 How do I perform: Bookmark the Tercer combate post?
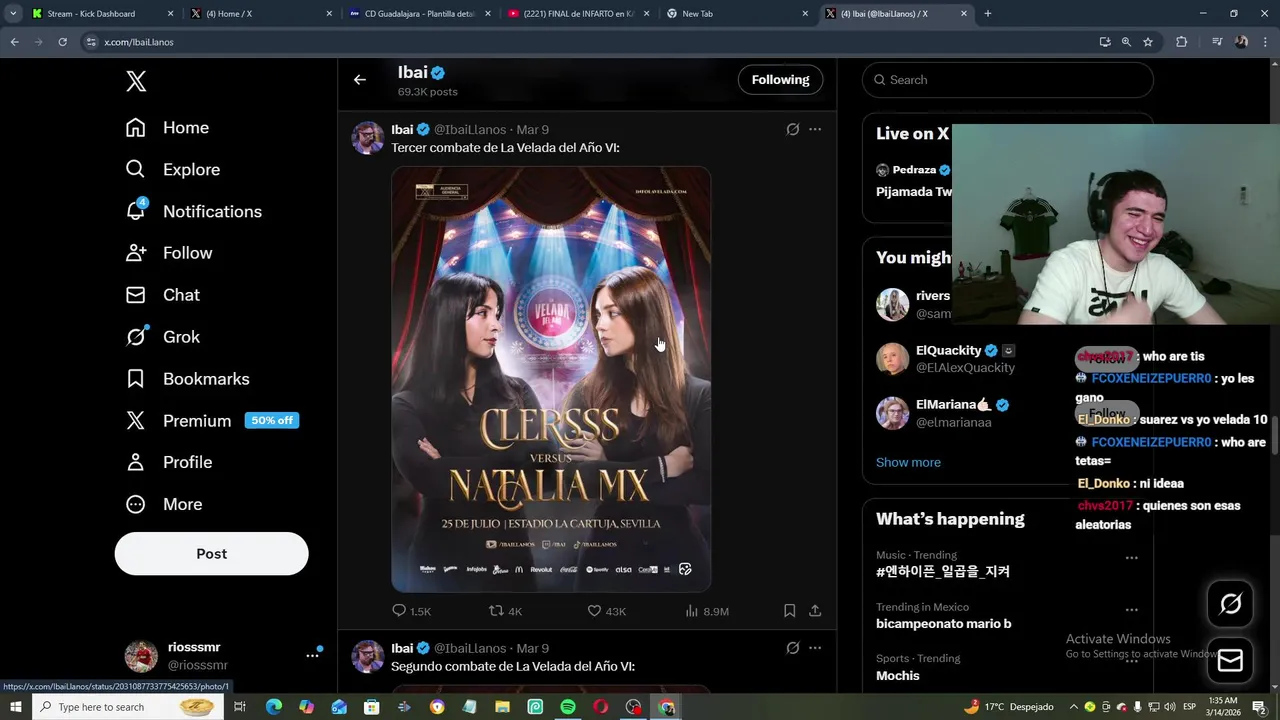789,611
